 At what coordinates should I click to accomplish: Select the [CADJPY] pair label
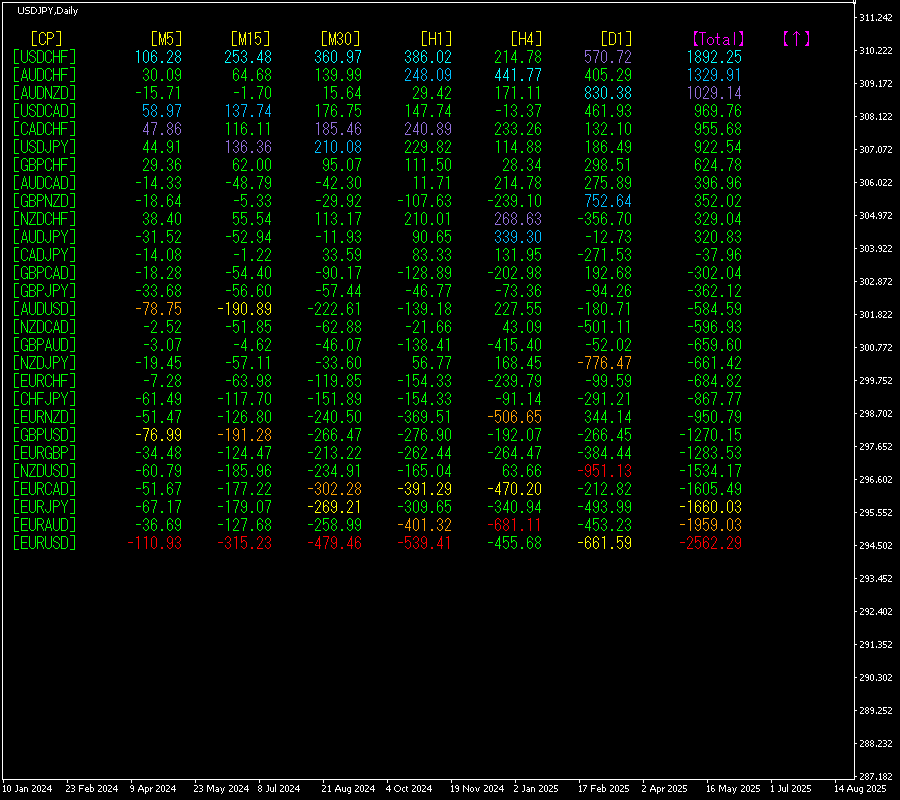44,255
